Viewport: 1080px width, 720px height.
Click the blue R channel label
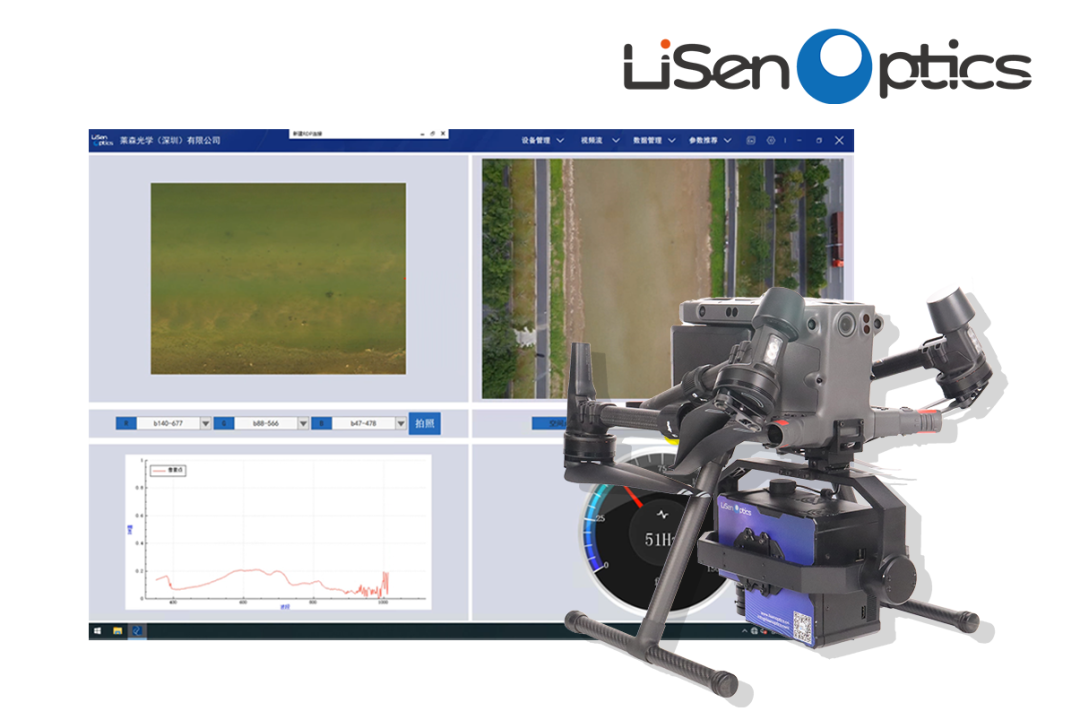click(126, 423)
